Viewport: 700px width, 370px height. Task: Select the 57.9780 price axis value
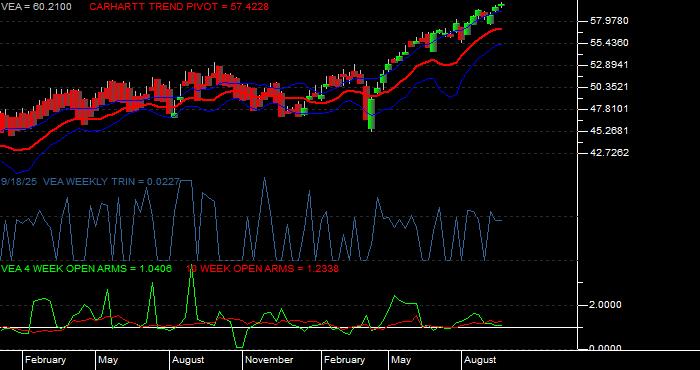[609, 21]
